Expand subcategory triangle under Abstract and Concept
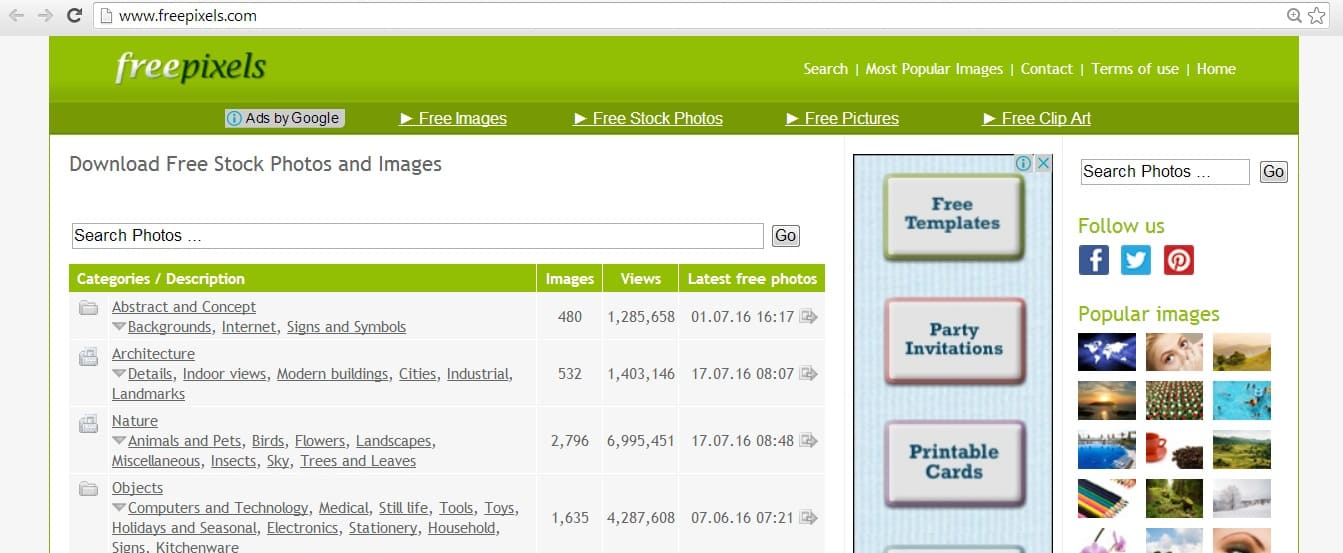The height and width of the screenshot is (553, 1343). click(119, 327)
